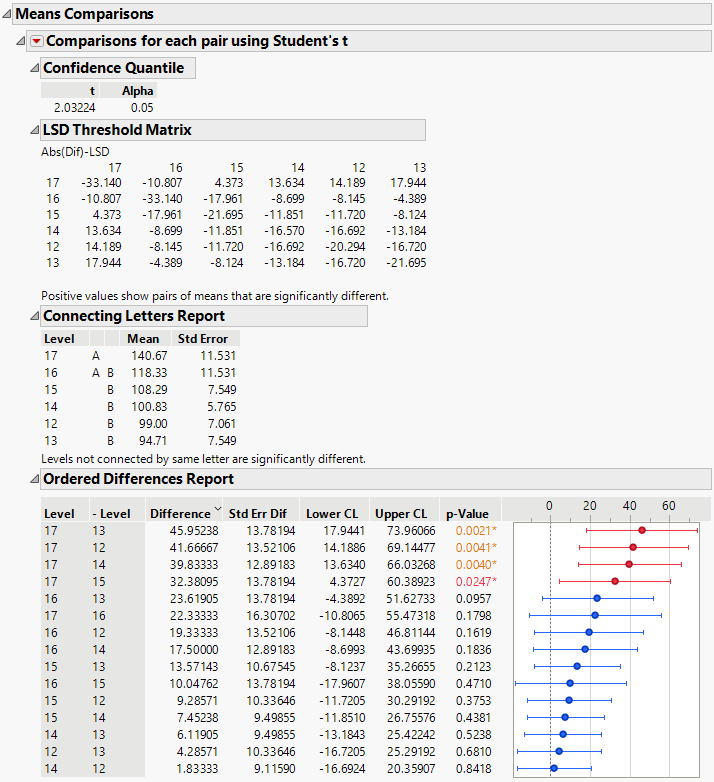Open red triangle menu for Student's t comparisons
714x782 pixels.
click(x=37, y=42)
